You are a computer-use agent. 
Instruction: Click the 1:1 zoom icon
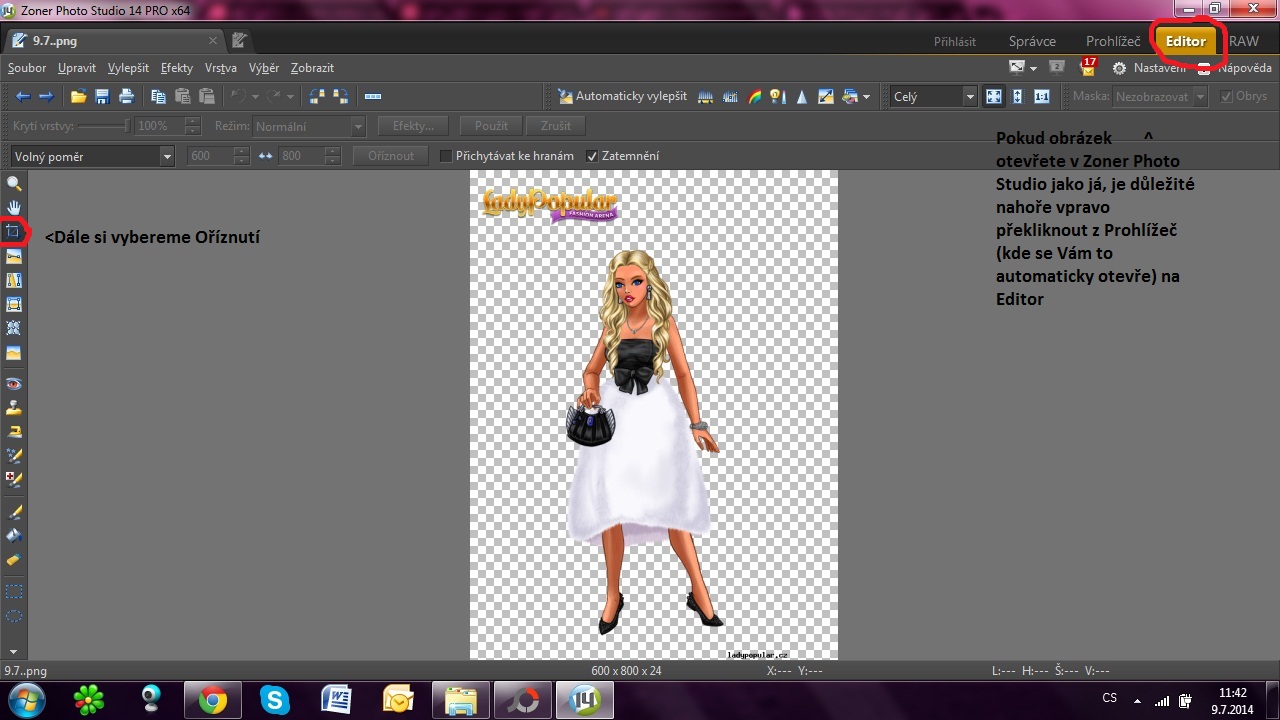[x=1042, y=97]
